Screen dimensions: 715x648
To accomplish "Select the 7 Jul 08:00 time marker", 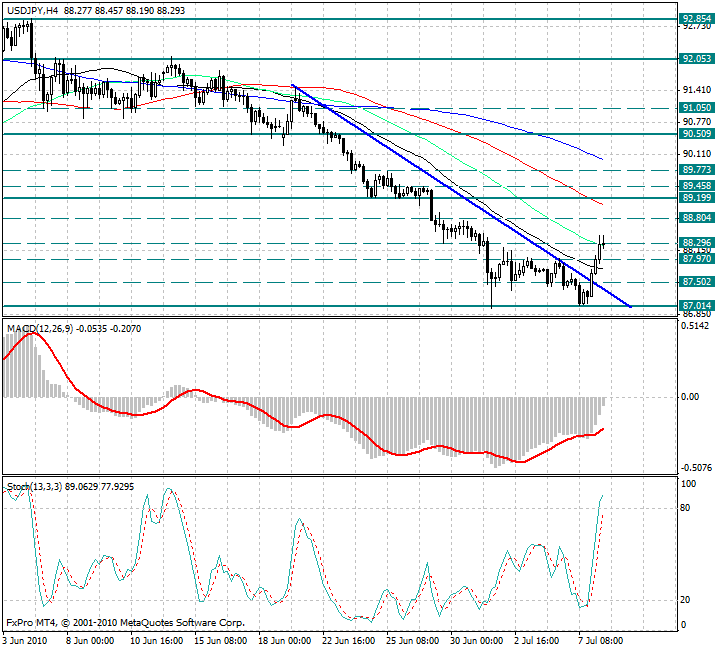I will (602, 639).
